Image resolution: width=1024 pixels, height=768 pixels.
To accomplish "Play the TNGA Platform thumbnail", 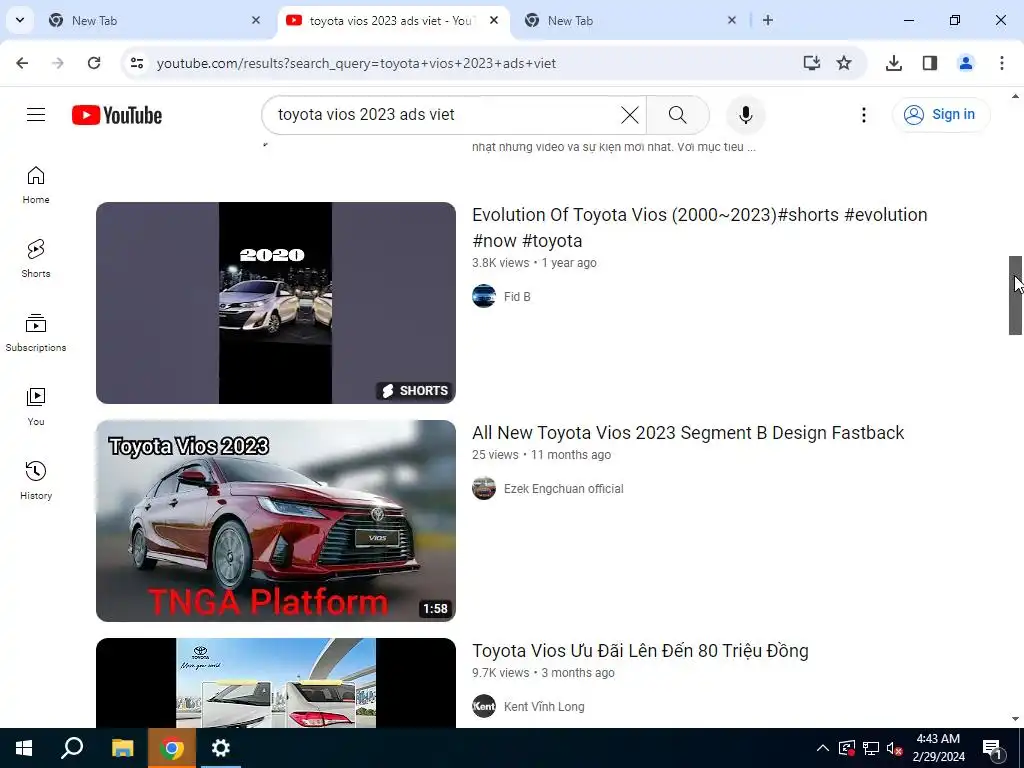I will [x=276, y=520].
